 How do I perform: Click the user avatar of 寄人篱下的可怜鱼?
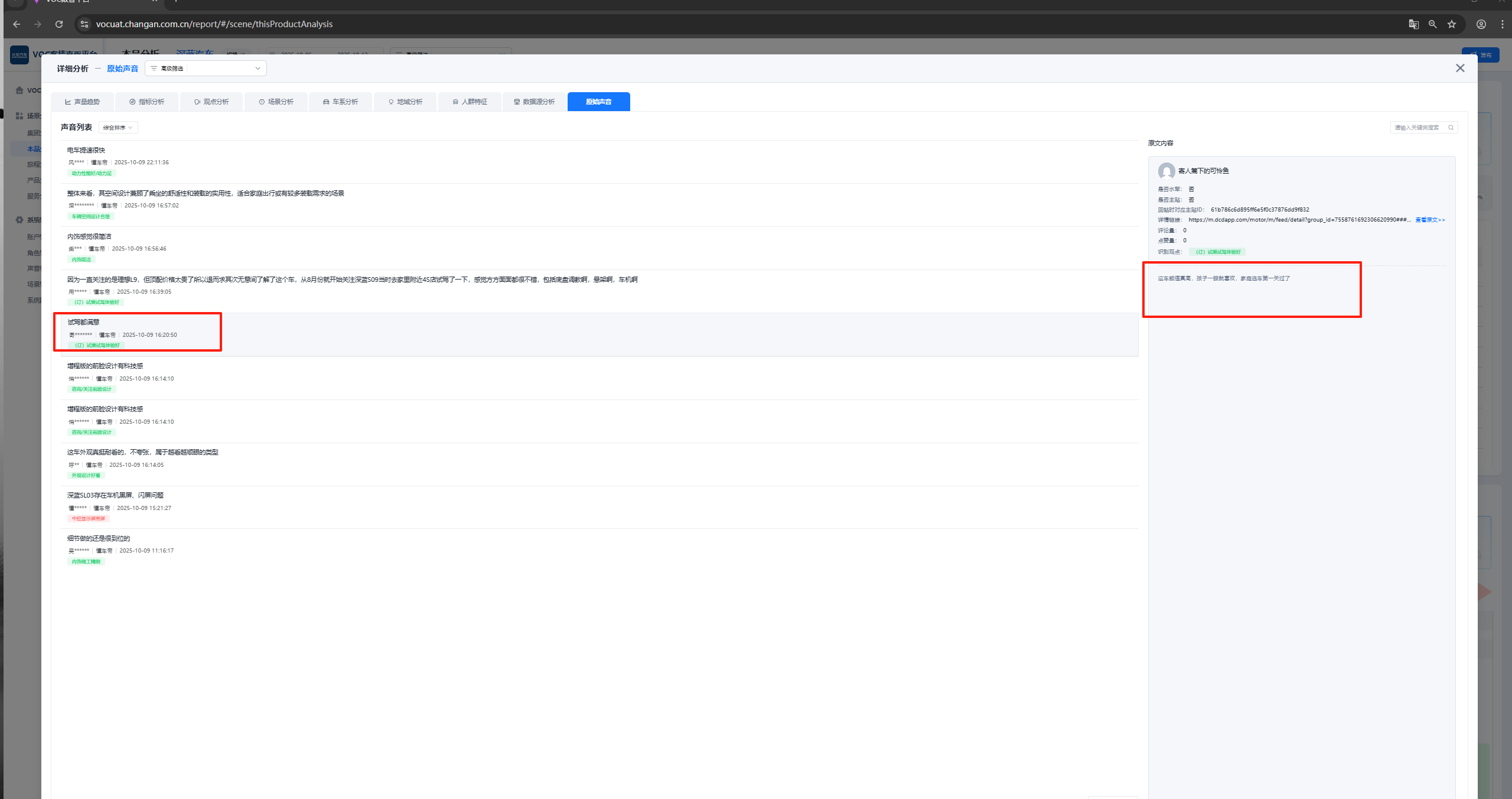tap(1166, 171)
